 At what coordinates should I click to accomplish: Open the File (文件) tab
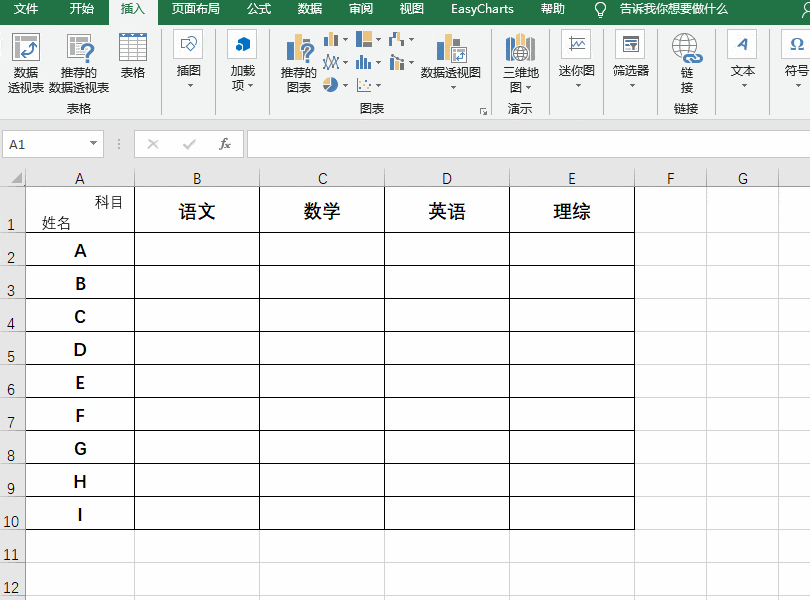pos(26,9)
